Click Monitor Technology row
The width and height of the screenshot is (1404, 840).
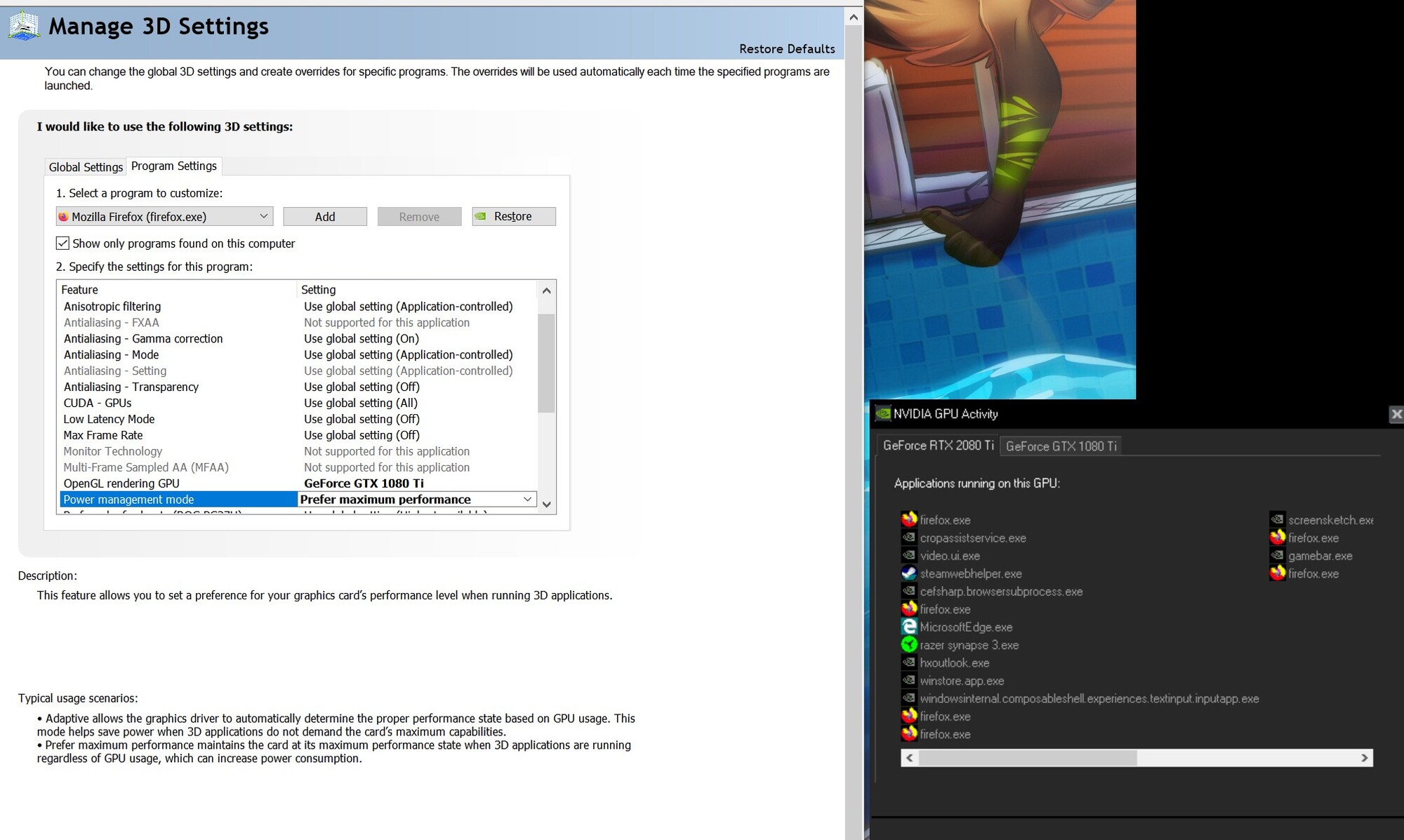[298, 451]
